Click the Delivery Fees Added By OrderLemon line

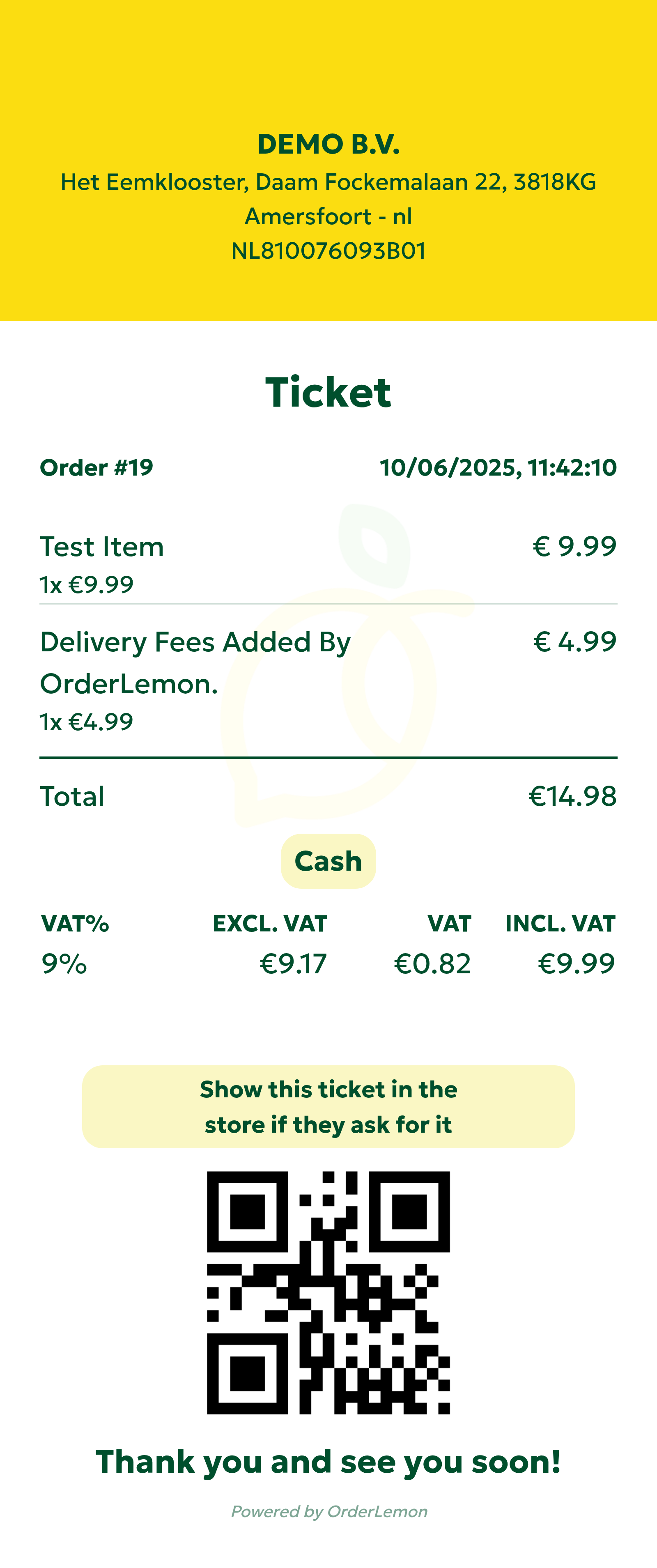coord(195,662)
